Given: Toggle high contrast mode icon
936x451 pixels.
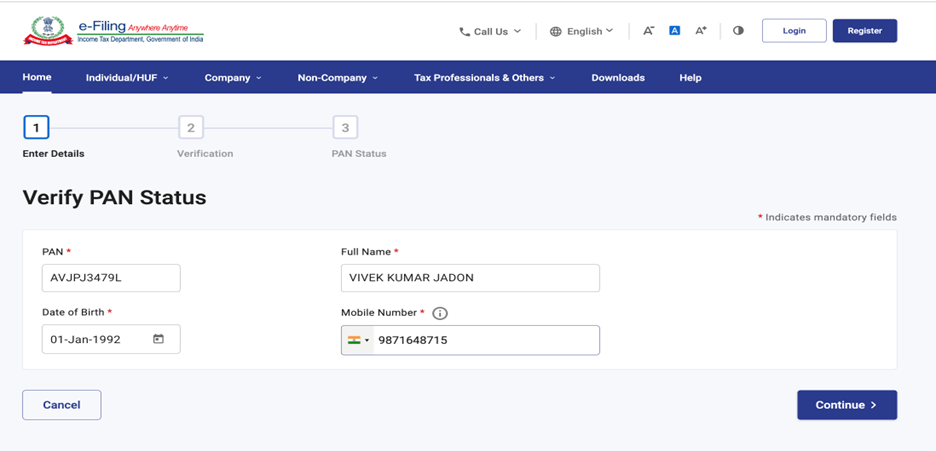Looking at the screenshot, I should tap(738, 31).
